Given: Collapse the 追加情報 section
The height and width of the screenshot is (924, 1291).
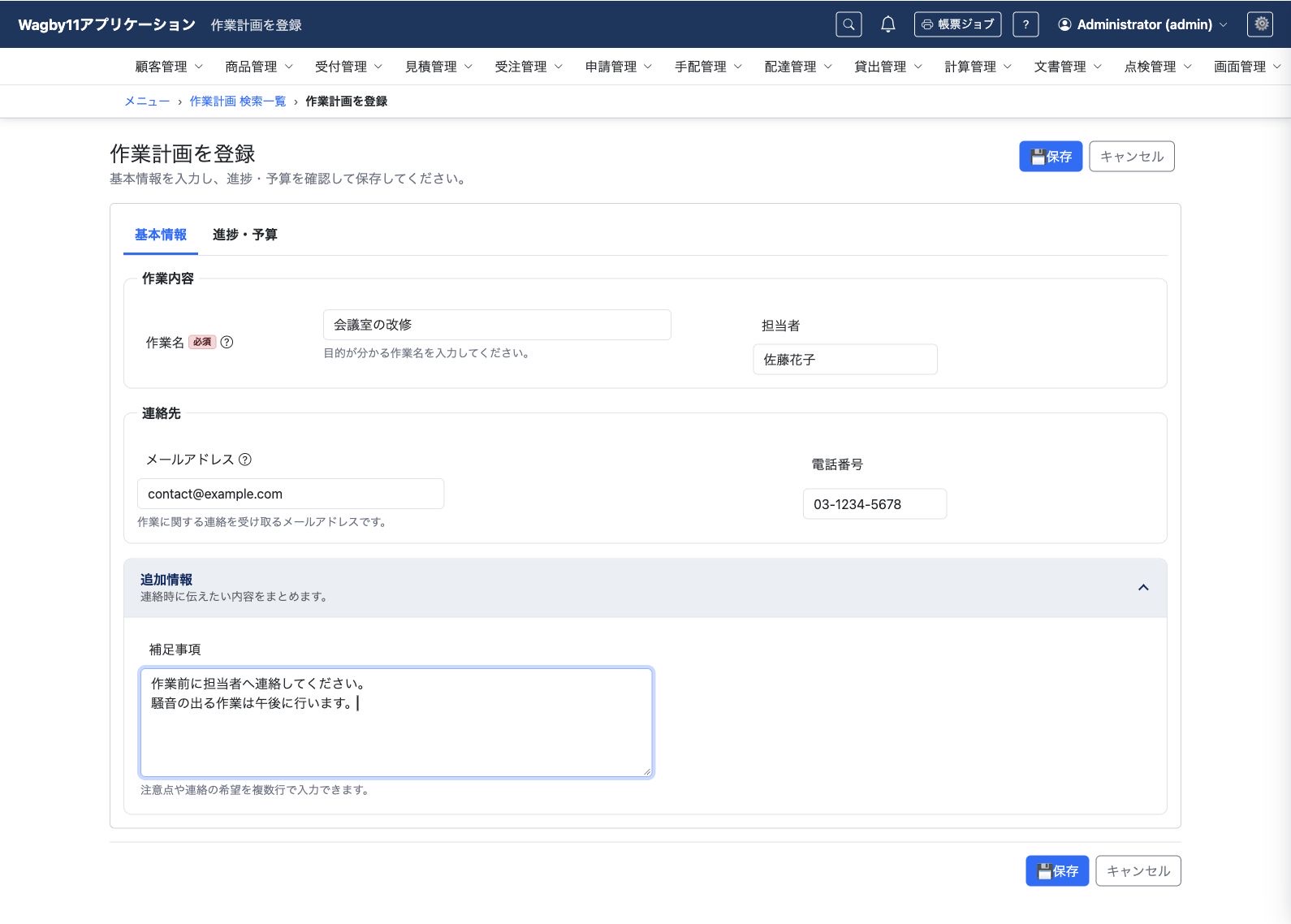Looking at the screenshot, I should point(1143,587).
